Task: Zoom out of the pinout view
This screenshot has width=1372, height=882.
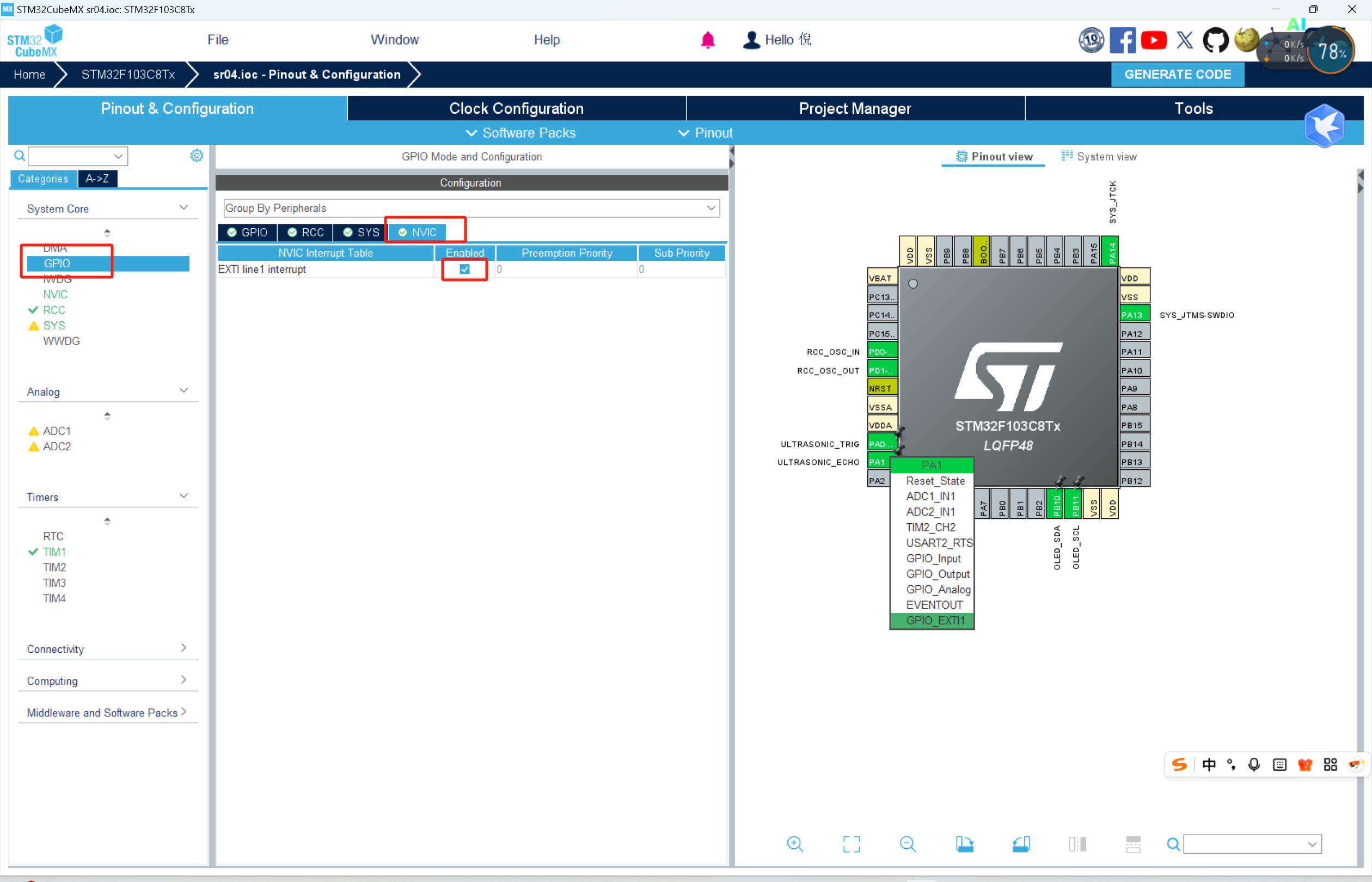Action: point(908,844)
